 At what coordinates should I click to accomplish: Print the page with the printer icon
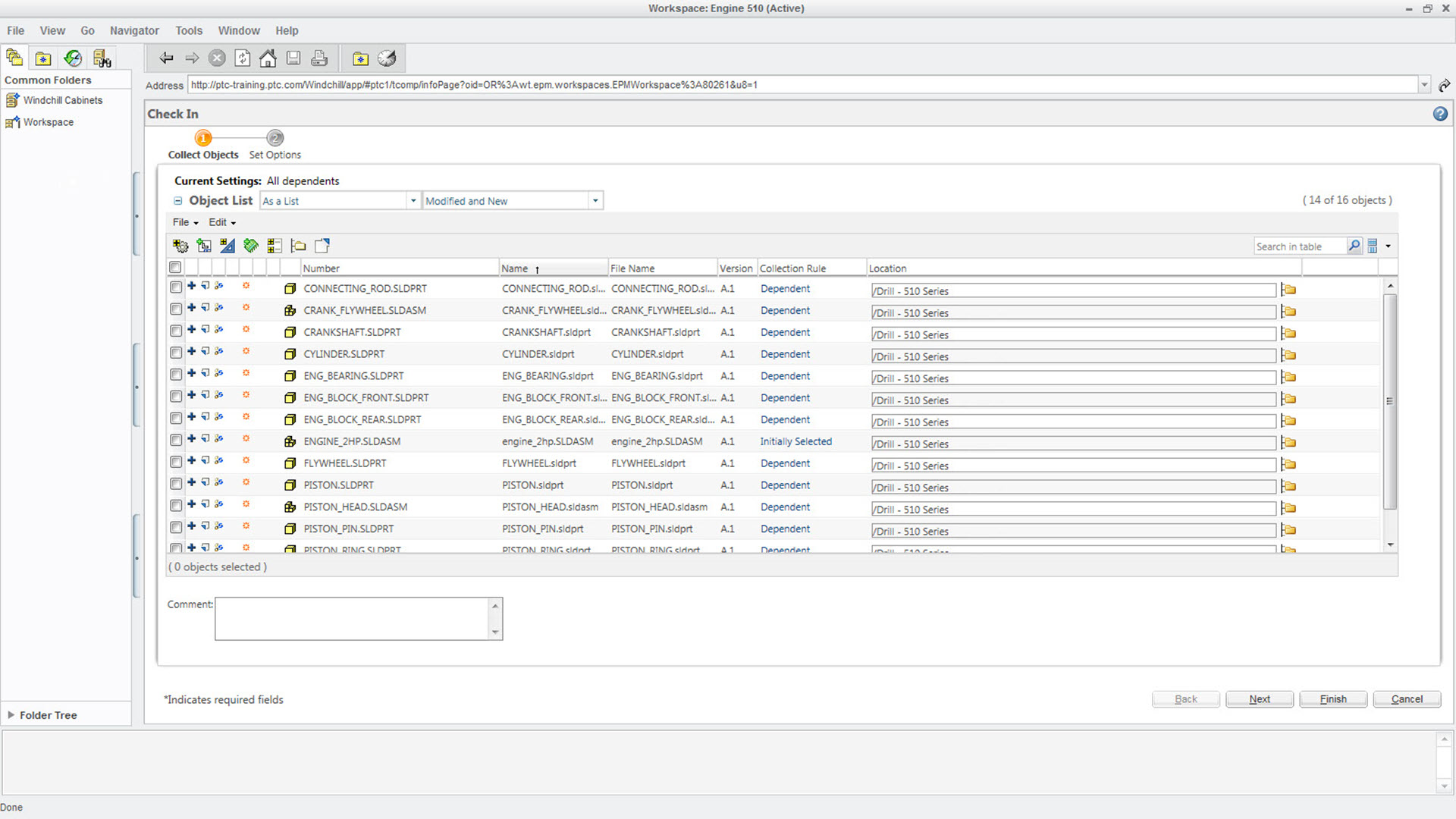coord(318,58)
